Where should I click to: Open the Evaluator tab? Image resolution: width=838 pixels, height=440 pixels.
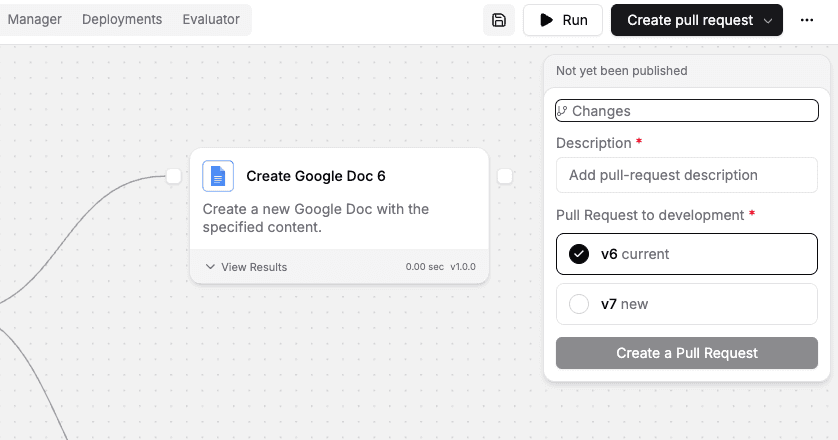click(211, 19)
